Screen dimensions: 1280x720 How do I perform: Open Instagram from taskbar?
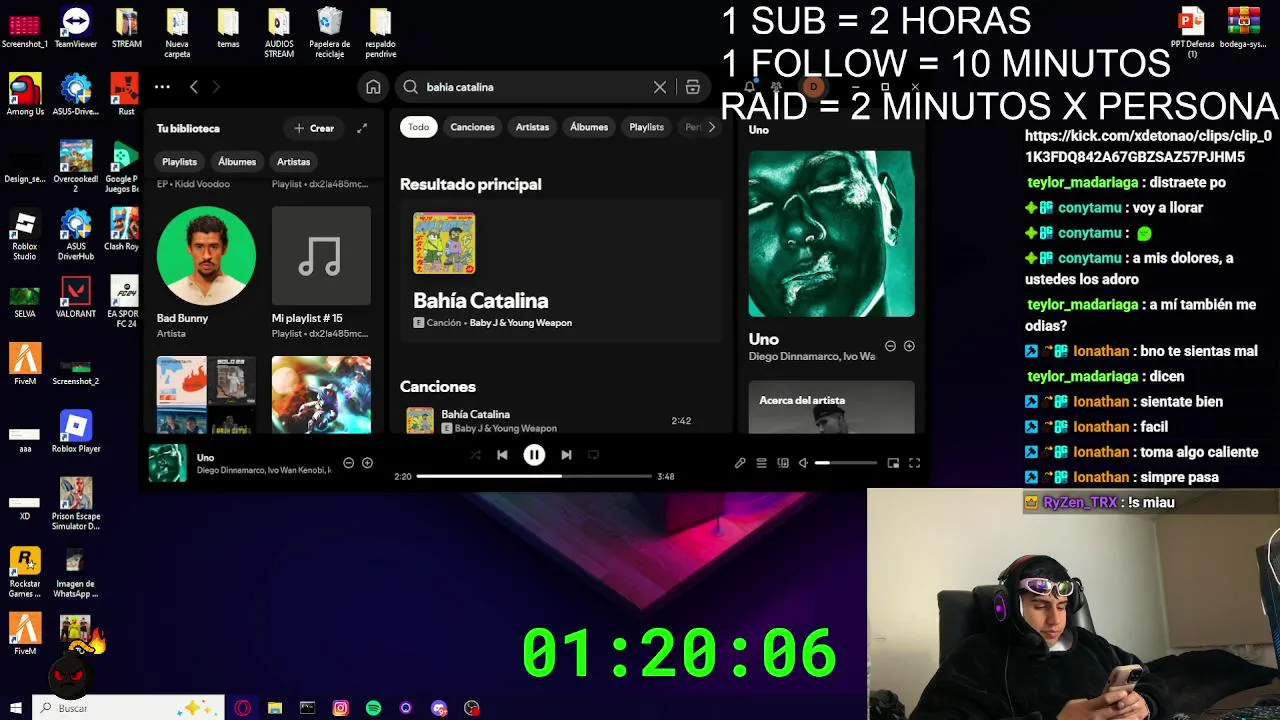341,708
